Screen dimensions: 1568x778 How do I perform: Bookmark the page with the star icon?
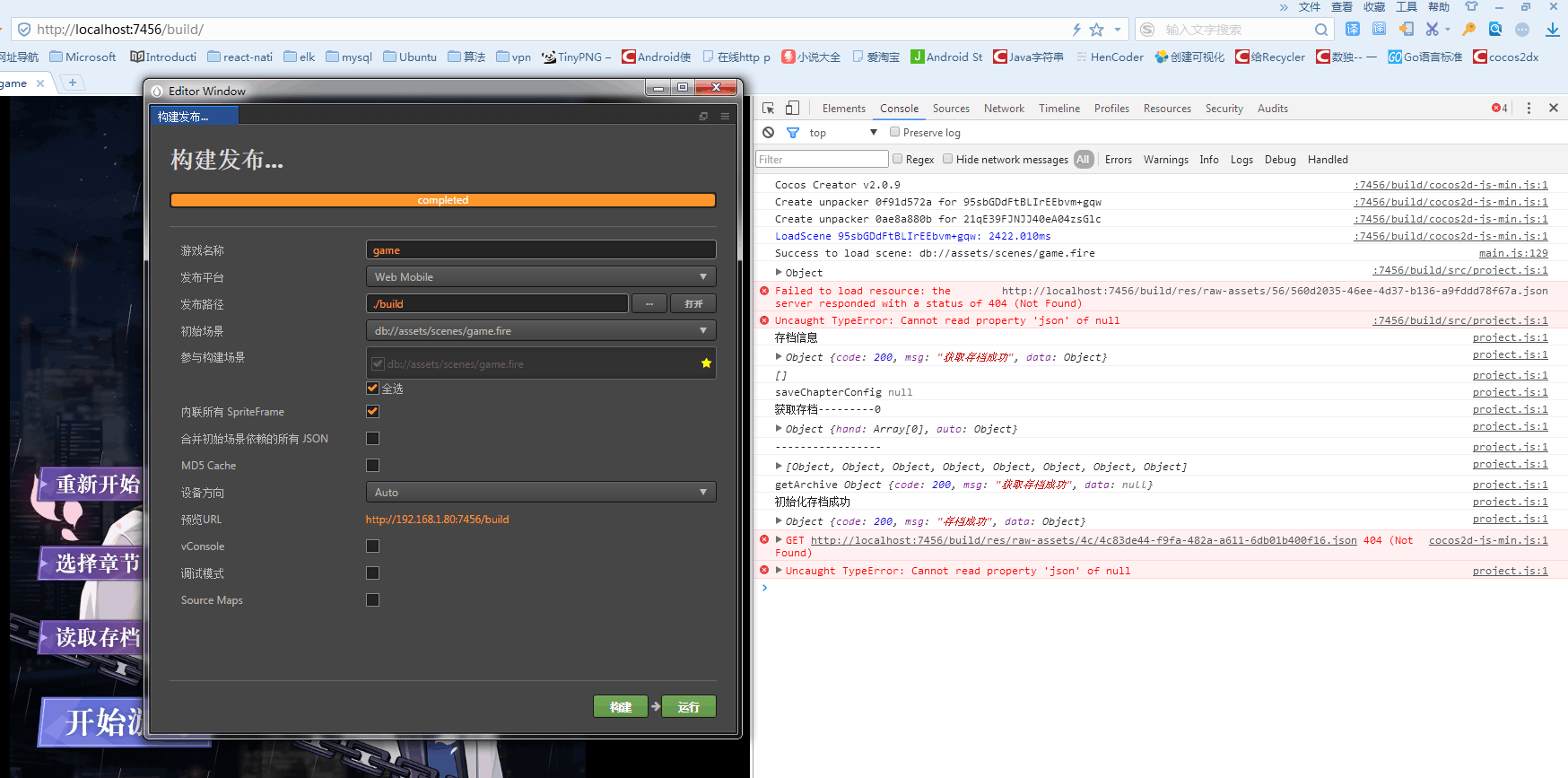tap(1096, 30)
